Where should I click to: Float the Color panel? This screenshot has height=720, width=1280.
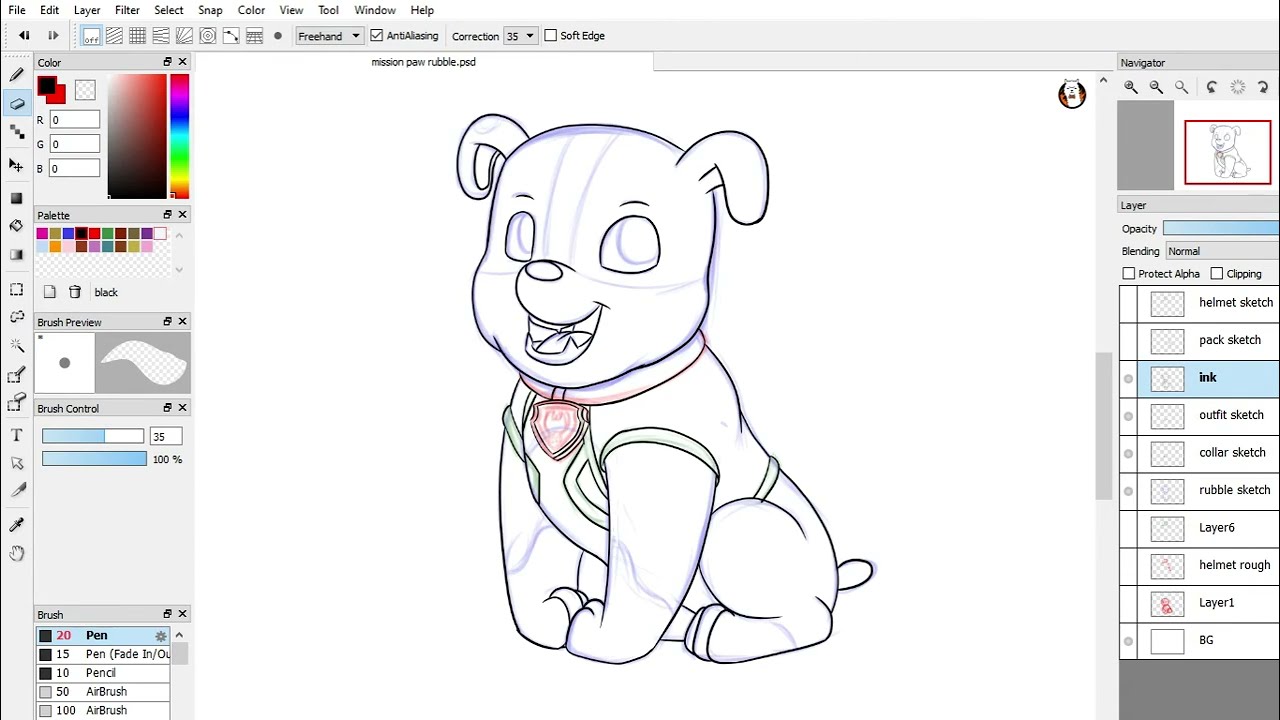coord(168,62)
